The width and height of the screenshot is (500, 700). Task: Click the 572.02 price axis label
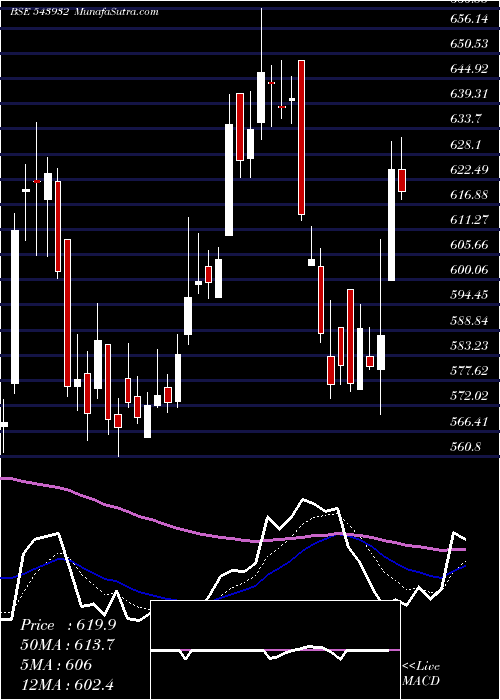(x=467, y=396)
